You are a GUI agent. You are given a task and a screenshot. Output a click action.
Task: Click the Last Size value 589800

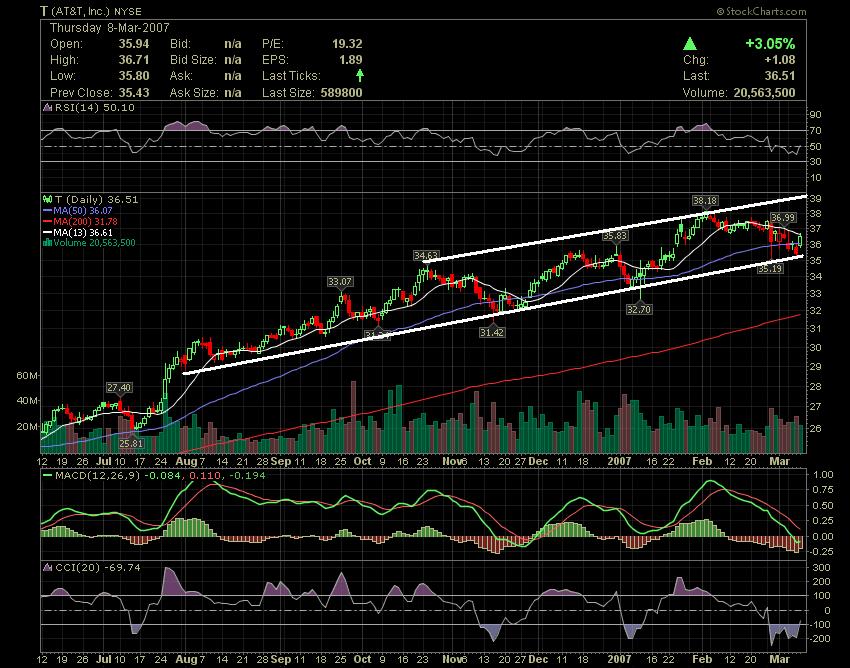click(x=341, y=93)
